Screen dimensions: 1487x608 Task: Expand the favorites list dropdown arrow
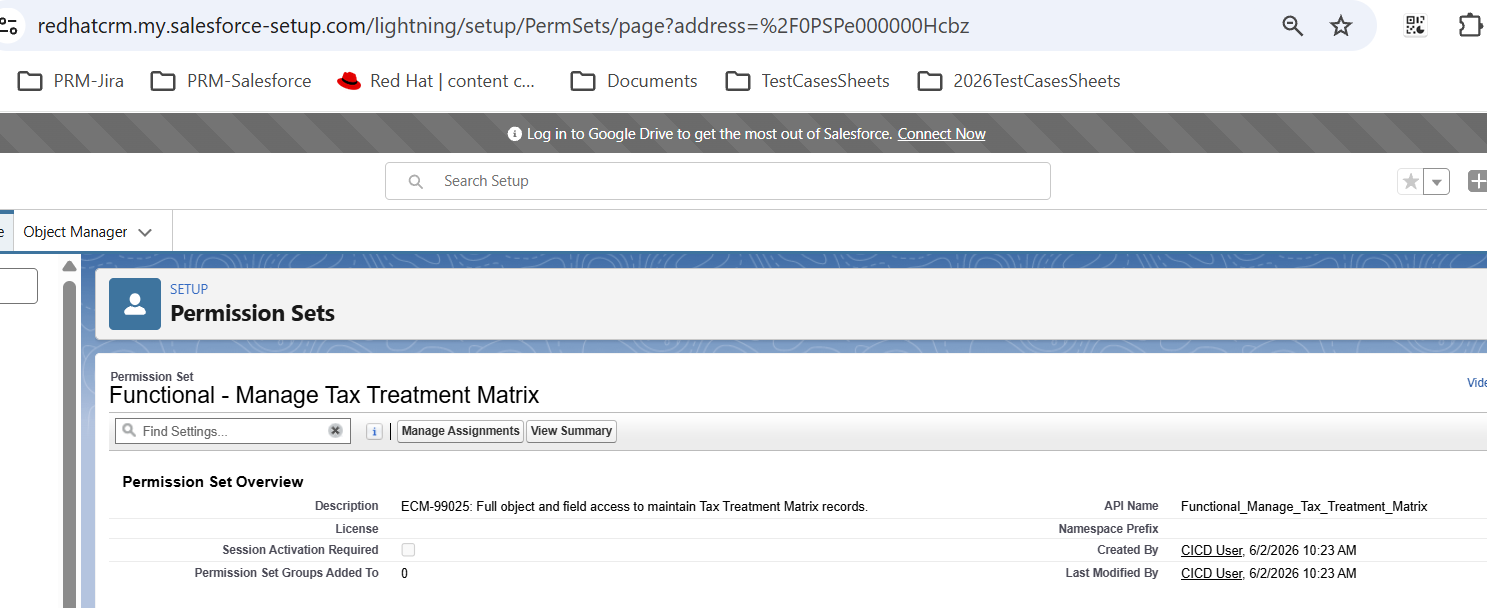tap(1437, 181)
